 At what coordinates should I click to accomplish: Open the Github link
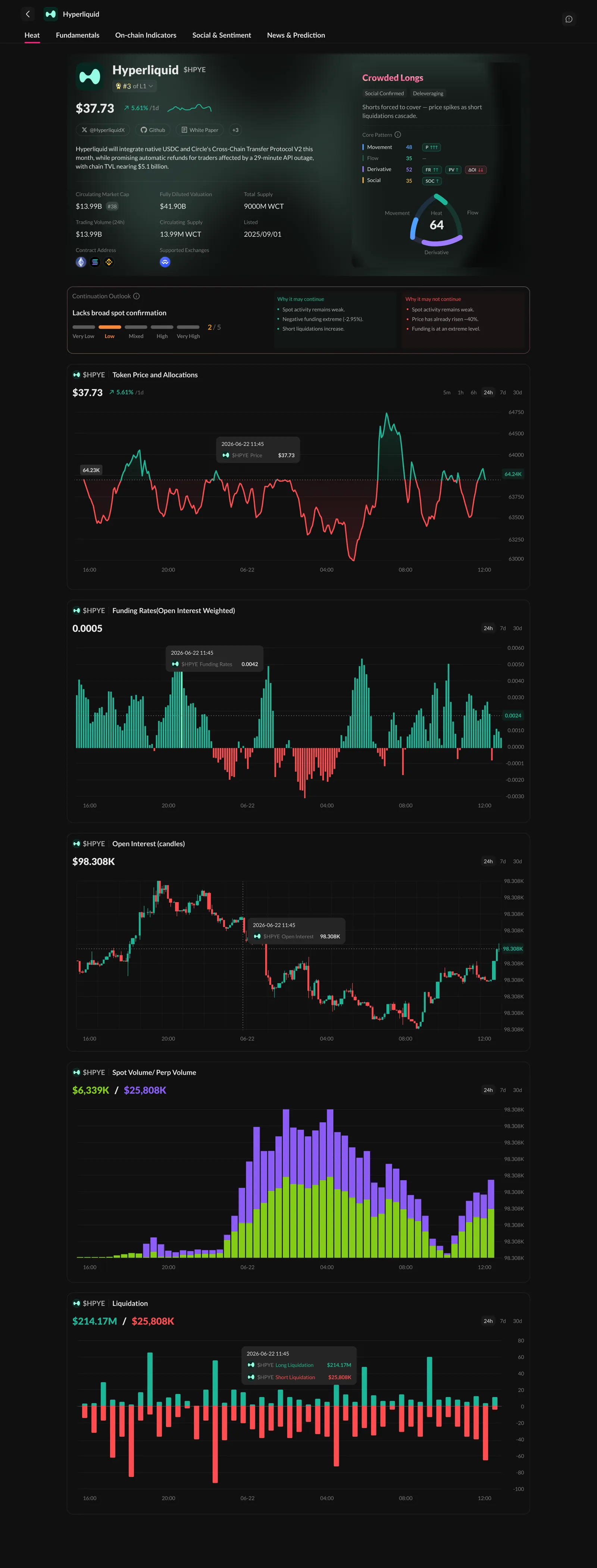[153, 130]
